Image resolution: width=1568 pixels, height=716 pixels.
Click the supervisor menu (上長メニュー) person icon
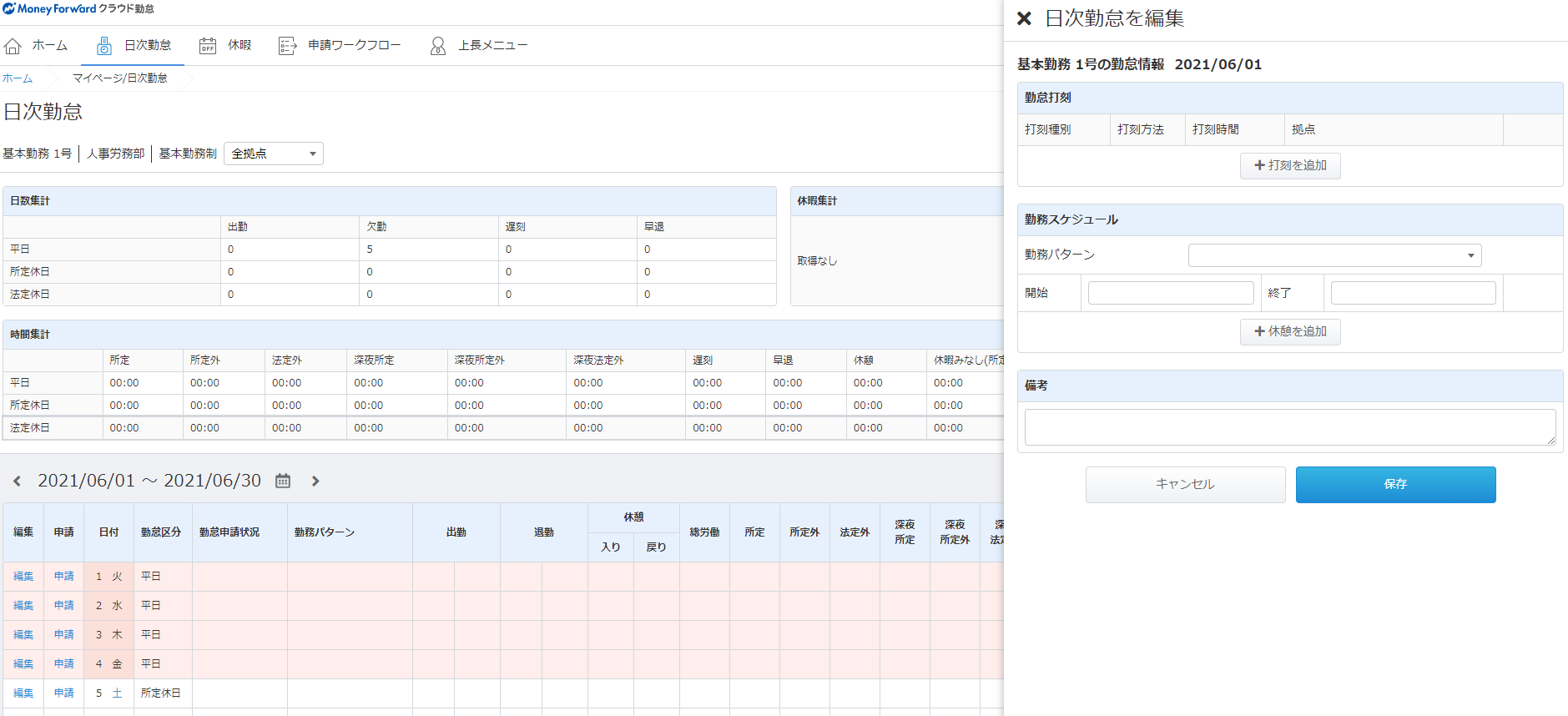click(x=437, y=46)
